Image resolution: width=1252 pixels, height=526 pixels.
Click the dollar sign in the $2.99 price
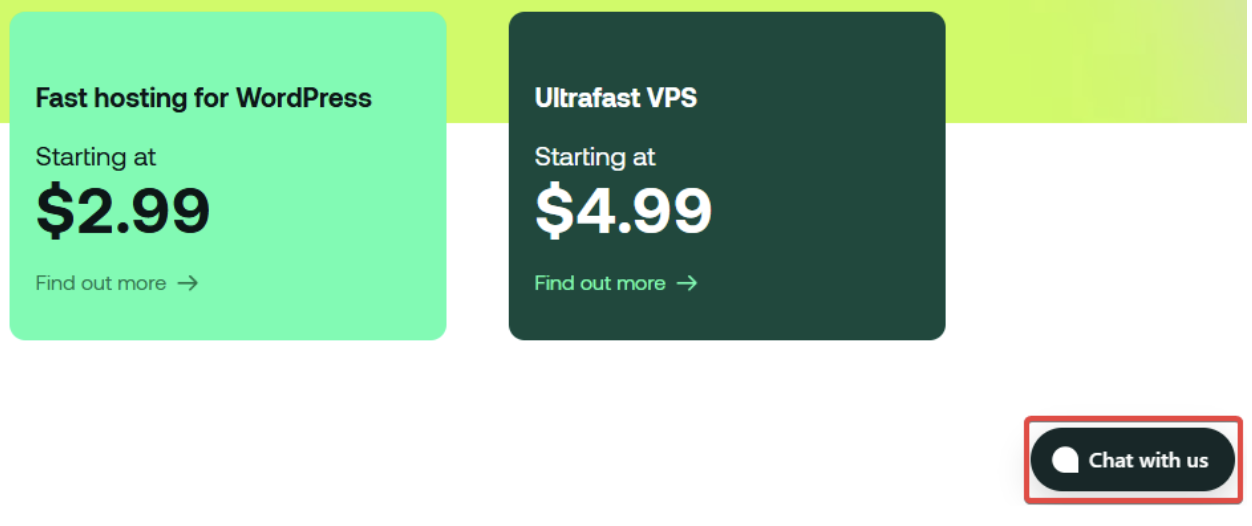(x=56, y=210)
